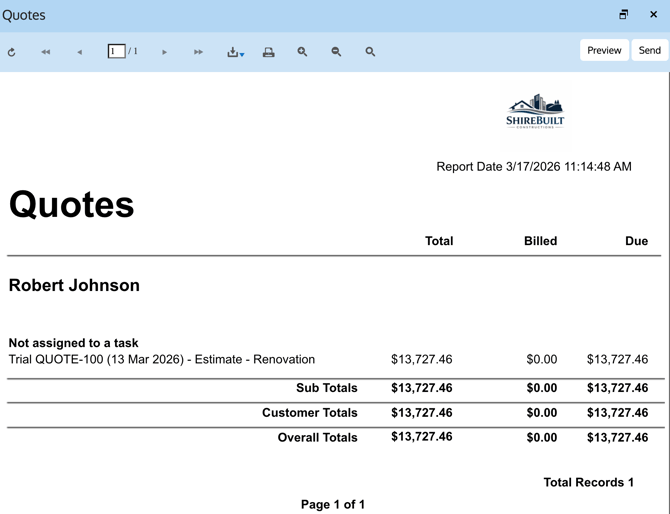Viewport: 670px width, 514px height.
Task: Zoom out of the report
Action: click(336, 52)
